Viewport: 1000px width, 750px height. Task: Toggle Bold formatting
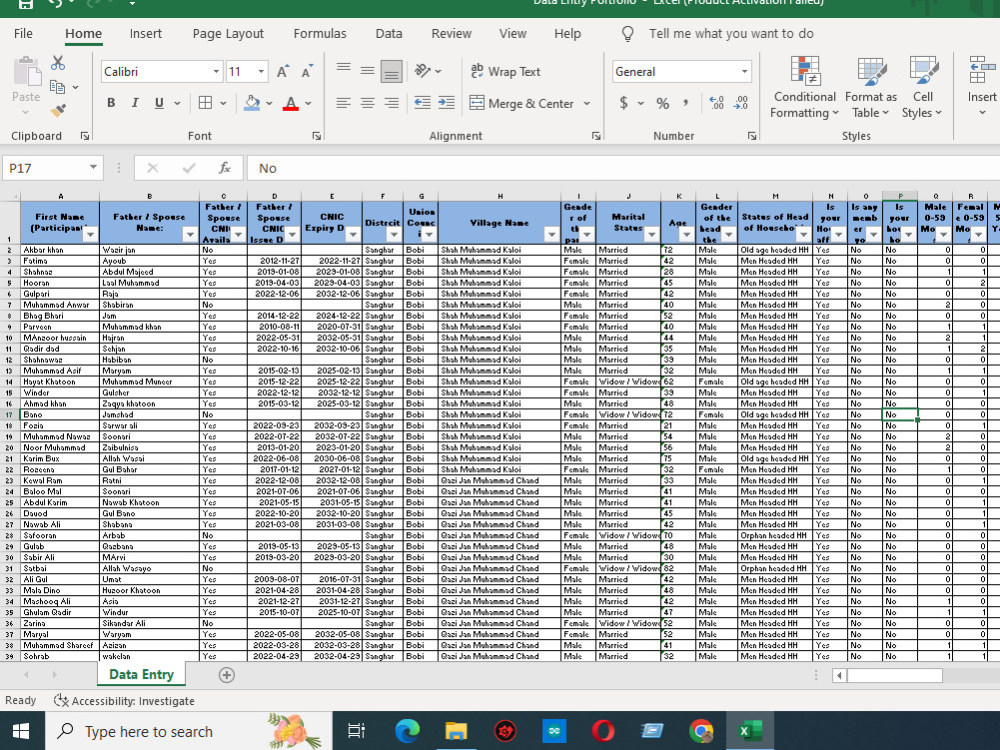pos(111,103)
